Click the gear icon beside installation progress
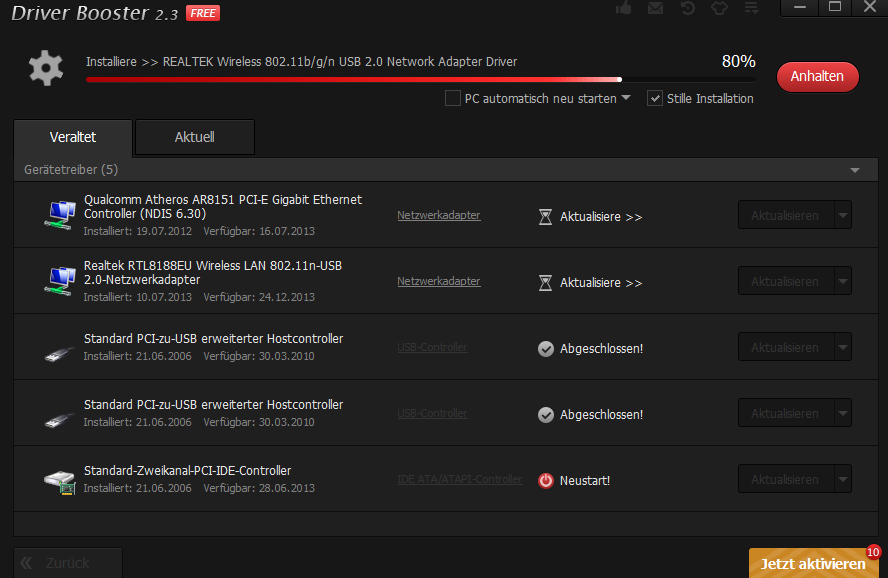This screenshot has height=578, width=888. coord(46,68)
